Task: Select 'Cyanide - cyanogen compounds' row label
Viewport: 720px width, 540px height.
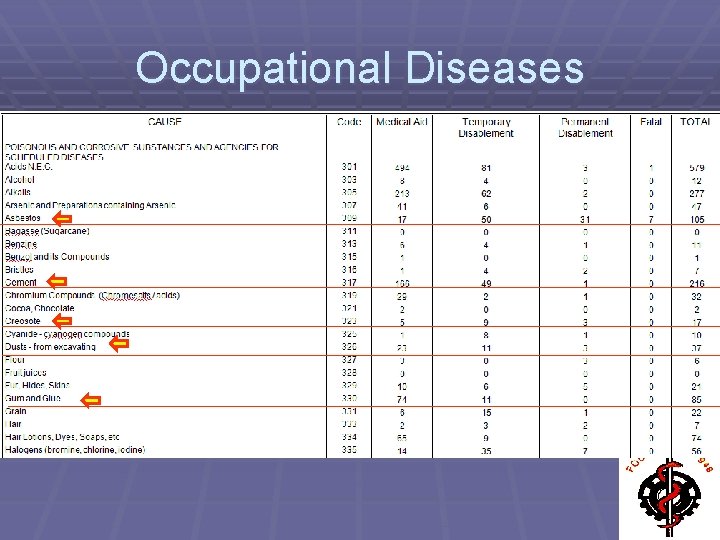Action: (67, 334)
